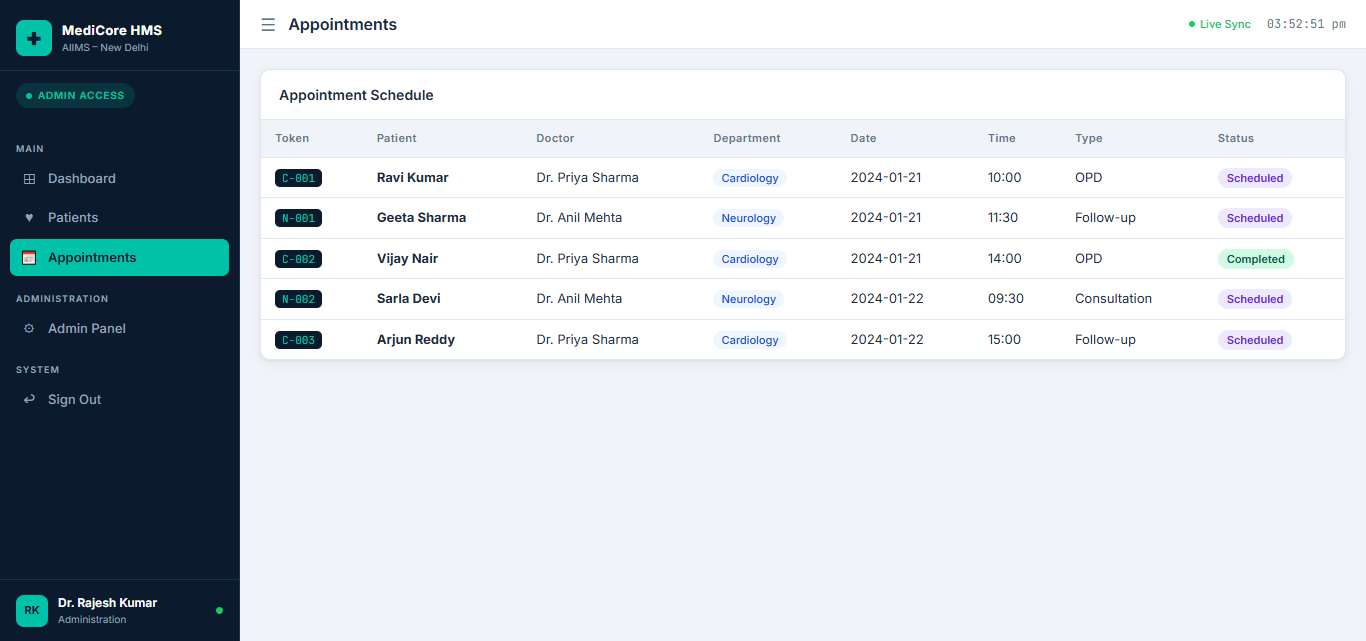Click Dr. Anil Mehta in Geeta Sharma's row
The image size is (1366, 641).
(x=579, y=218)
